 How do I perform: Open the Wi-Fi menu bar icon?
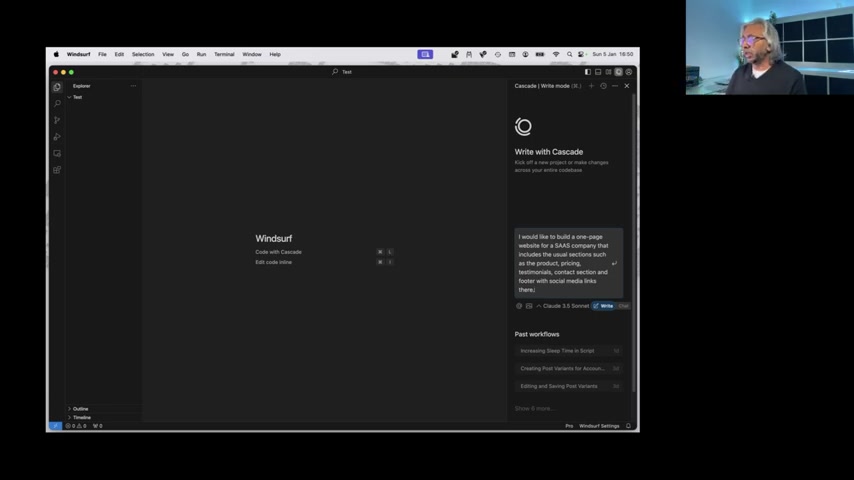click(x=556, y=54)
